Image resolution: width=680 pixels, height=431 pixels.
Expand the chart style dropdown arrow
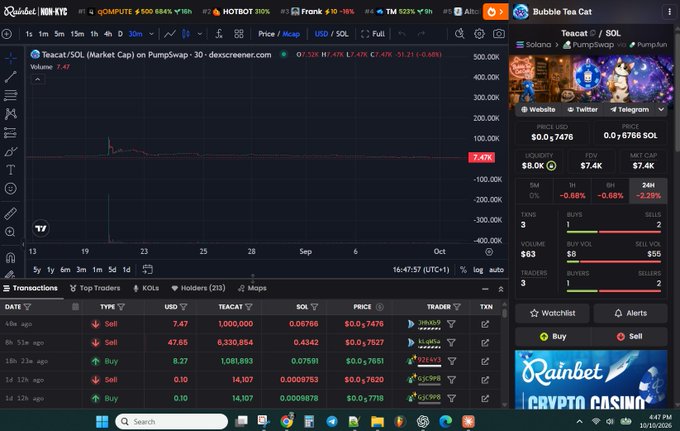(199, 34)
